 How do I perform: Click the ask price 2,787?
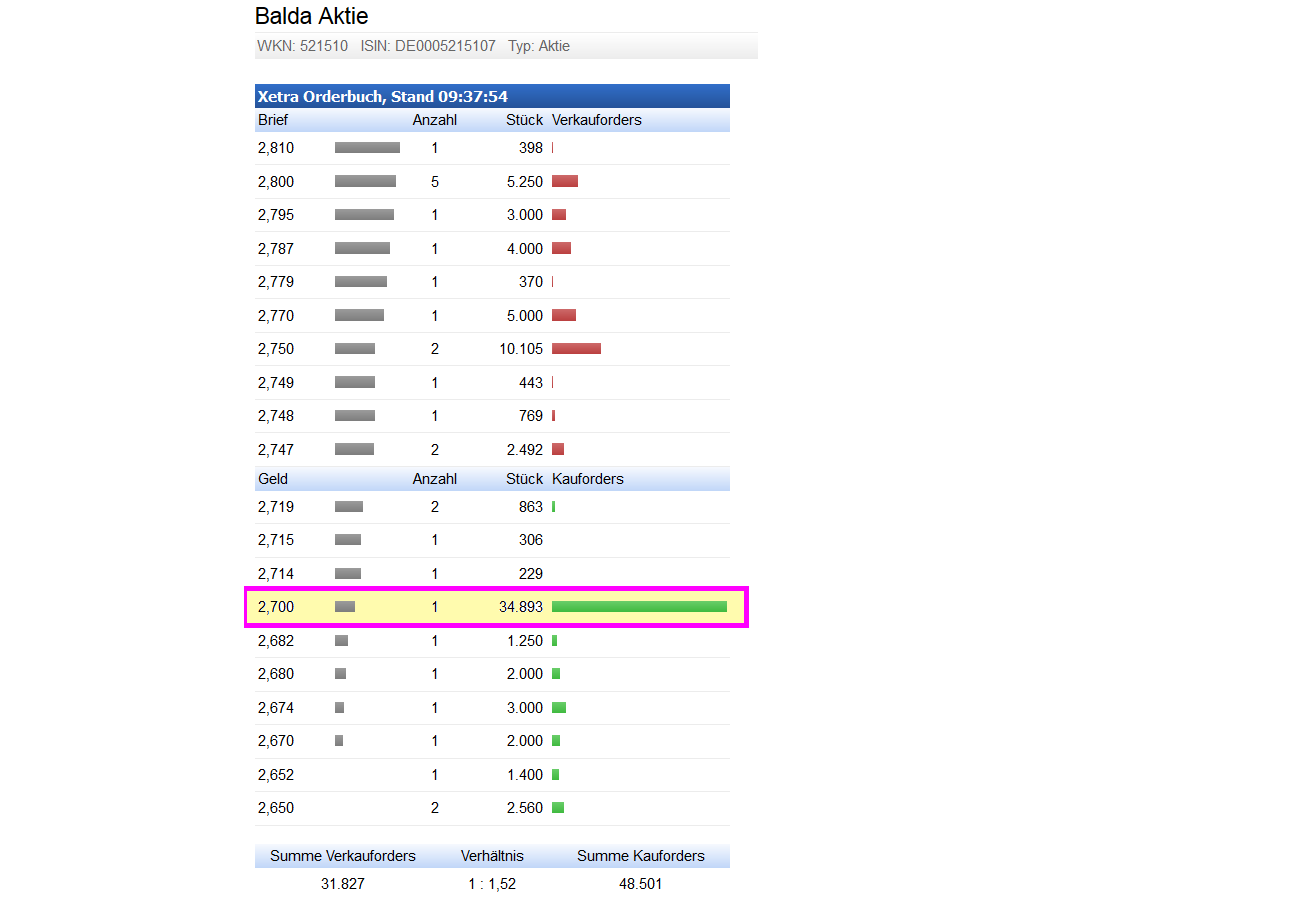point(276,249)
